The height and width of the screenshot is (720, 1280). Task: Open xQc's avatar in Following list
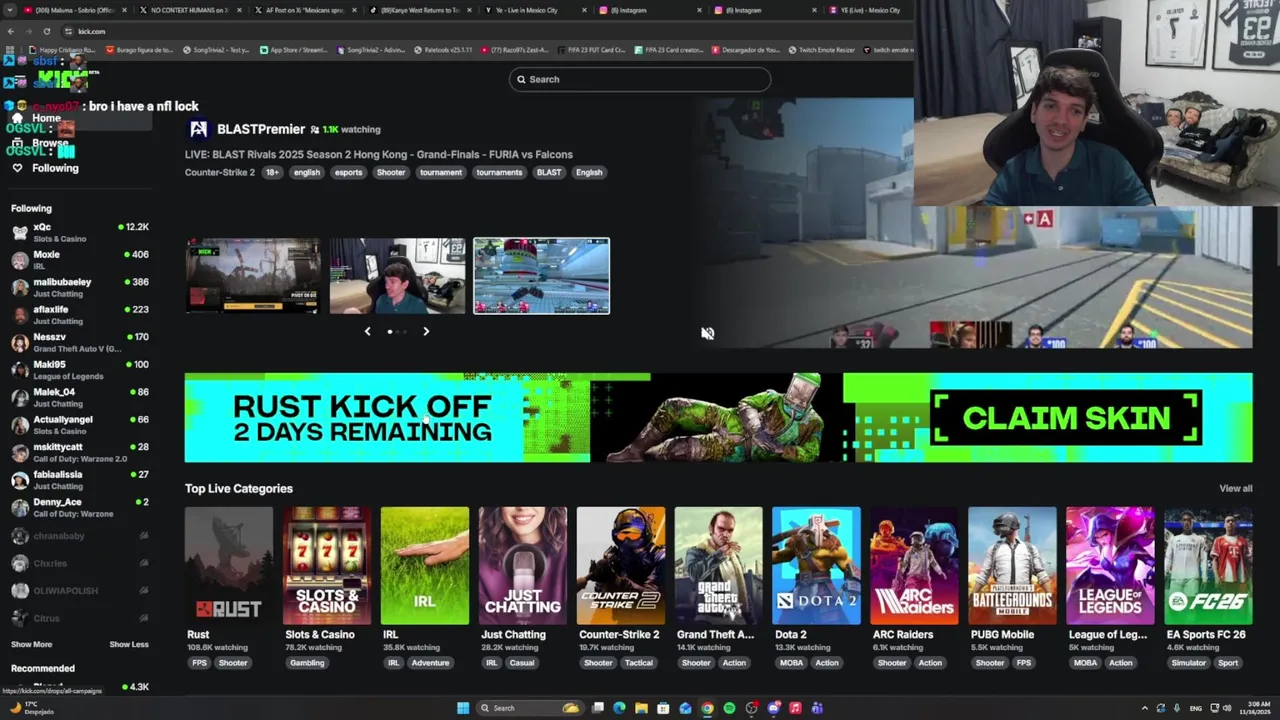click(x=20, y=233)
